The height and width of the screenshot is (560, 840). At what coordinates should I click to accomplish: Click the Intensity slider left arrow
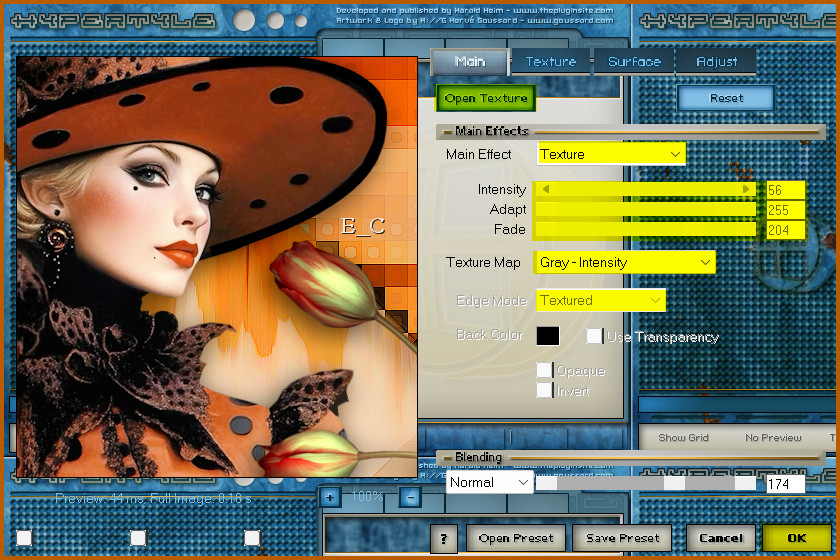click(545, 189)
